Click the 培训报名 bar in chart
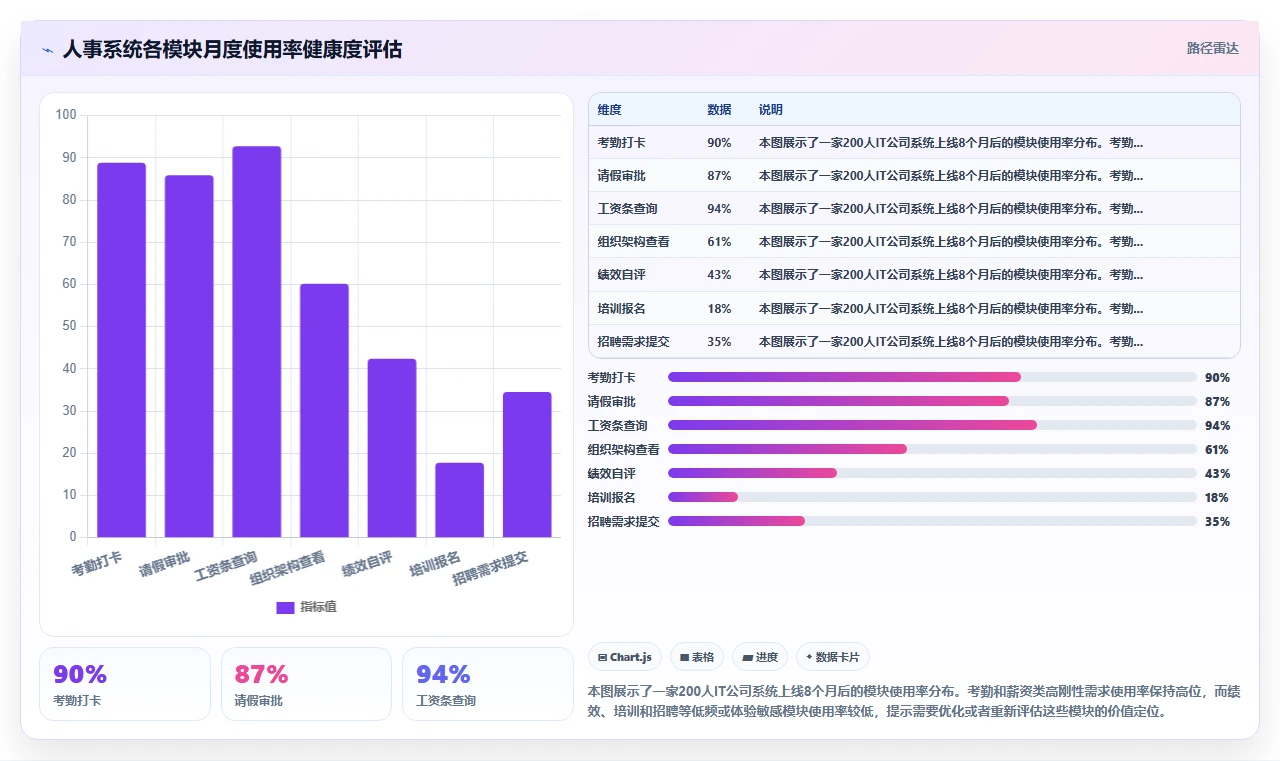The image size is (1280, 761). (460, 500)
